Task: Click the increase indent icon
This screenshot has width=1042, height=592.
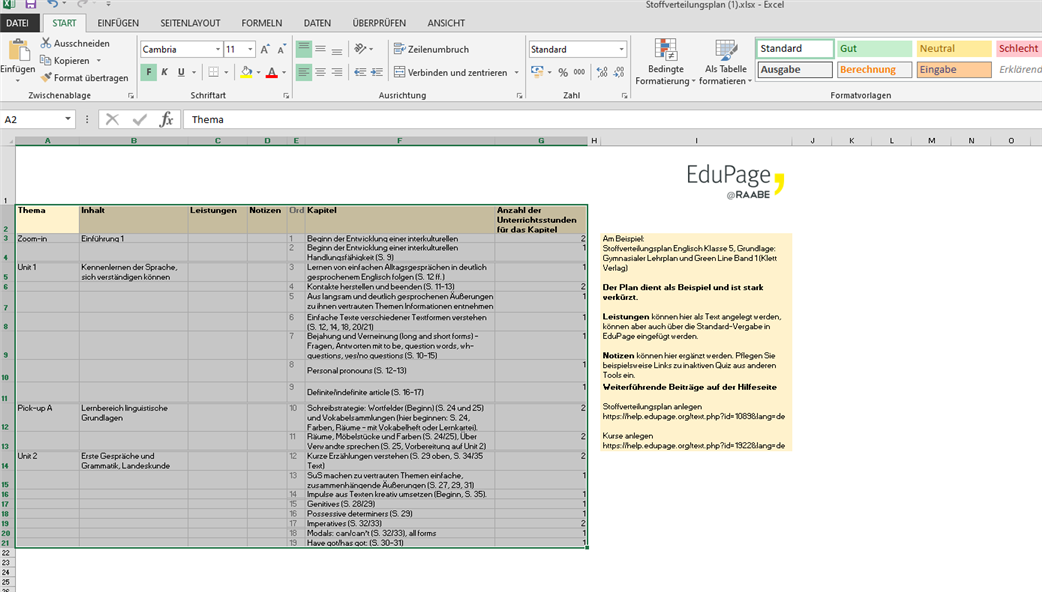Action: [x=377, y=72]
